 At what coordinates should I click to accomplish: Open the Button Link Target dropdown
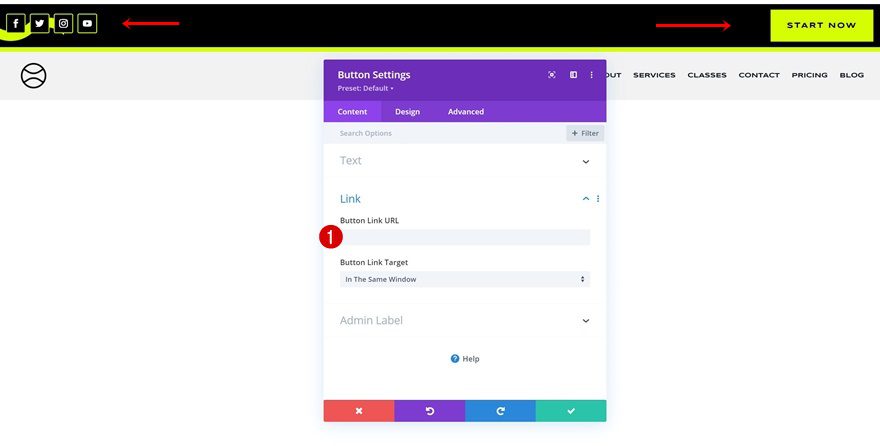[x=464, y=279]
